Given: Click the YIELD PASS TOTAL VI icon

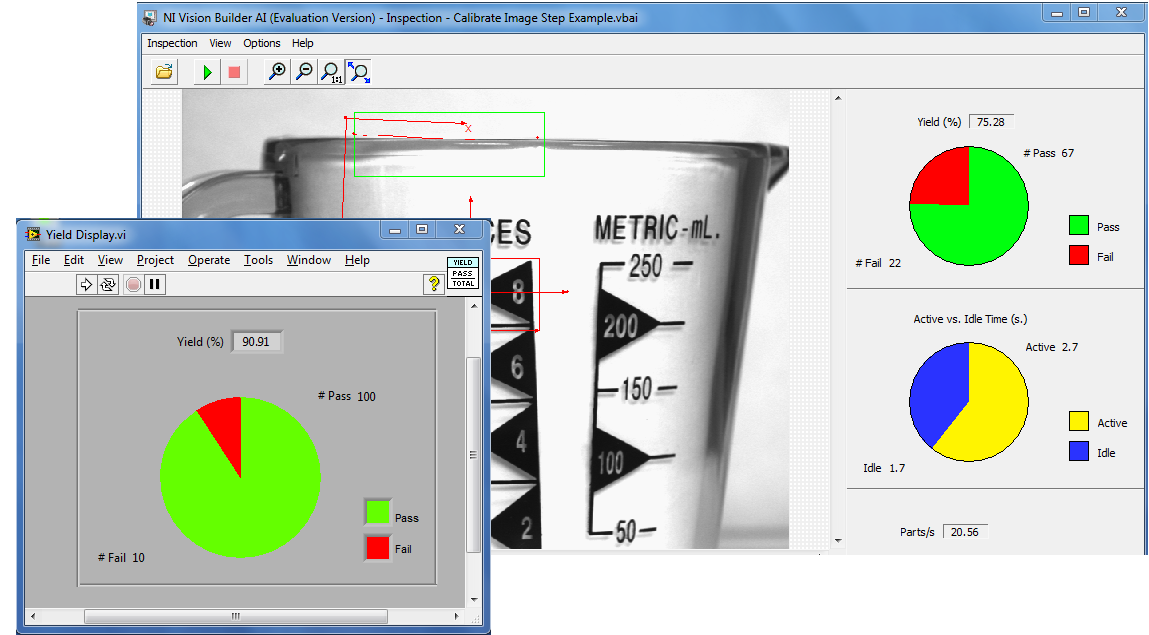Looking at the screenshot, I should tap(463, 273).
